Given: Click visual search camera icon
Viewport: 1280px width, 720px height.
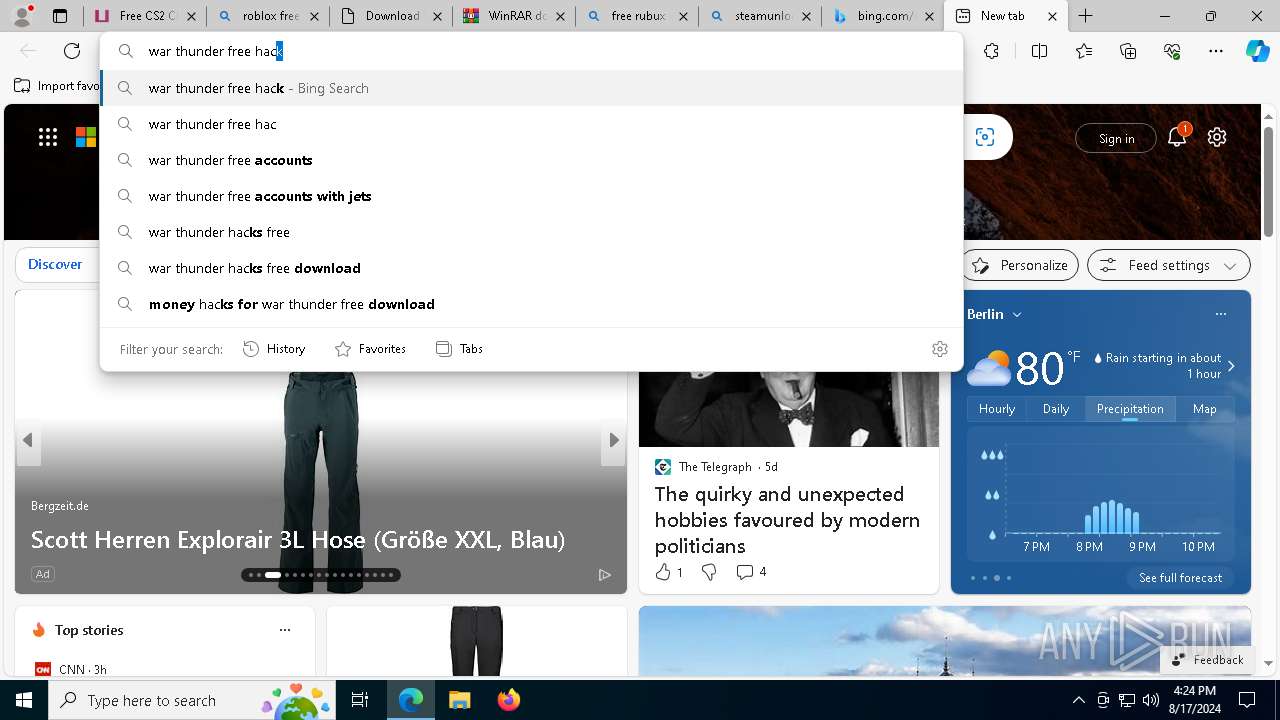Looking at the screenshot, I should click(985, 137).
